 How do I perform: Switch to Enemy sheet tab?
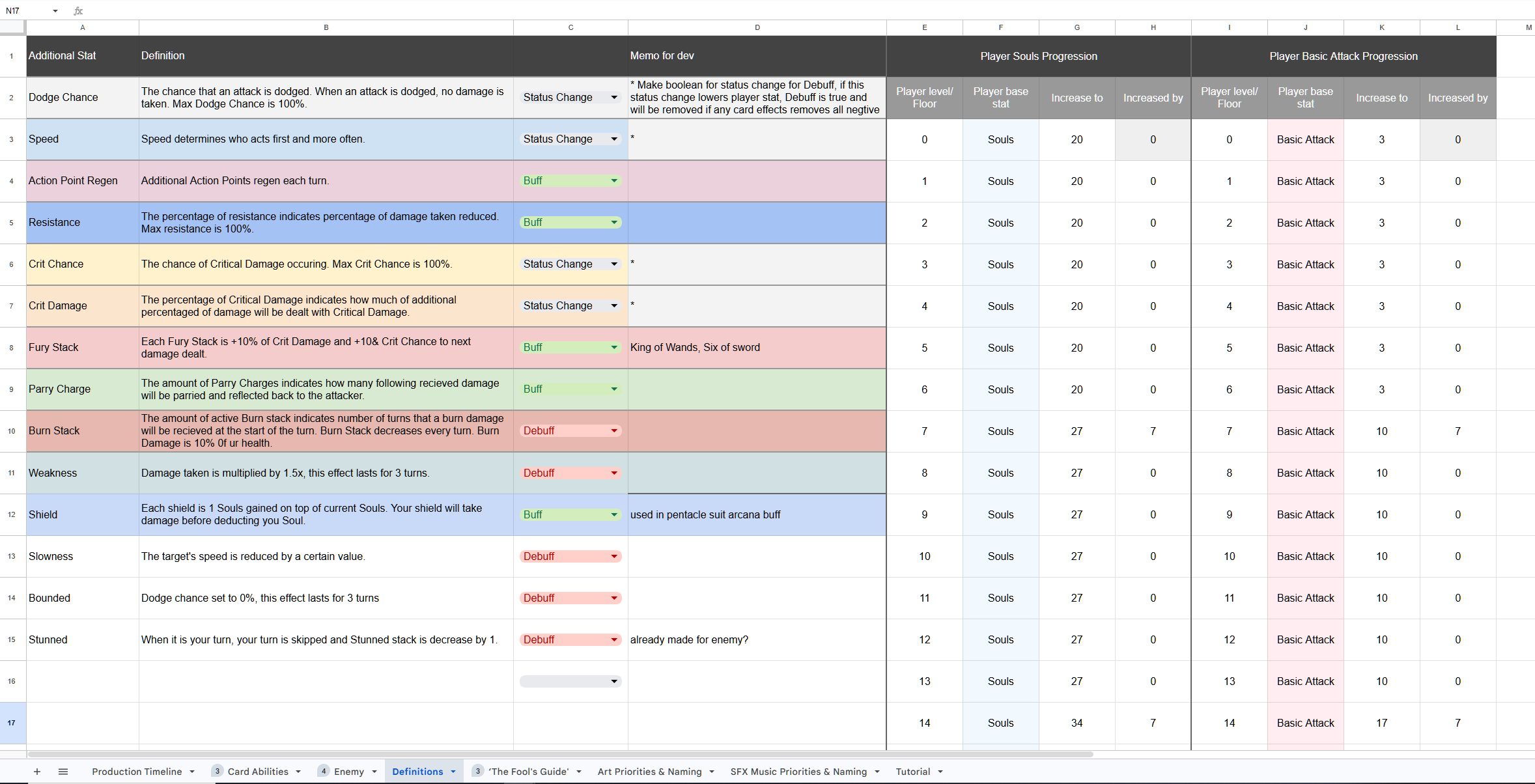coord(349,772)
